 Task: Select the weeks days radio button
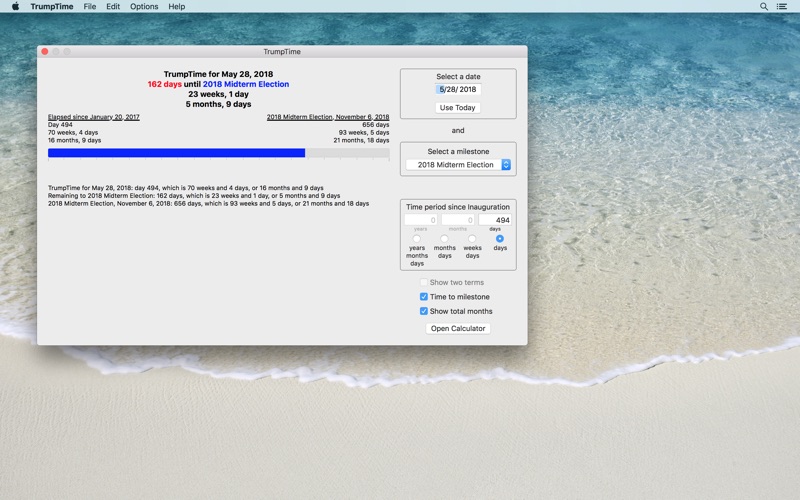point(472,238)
